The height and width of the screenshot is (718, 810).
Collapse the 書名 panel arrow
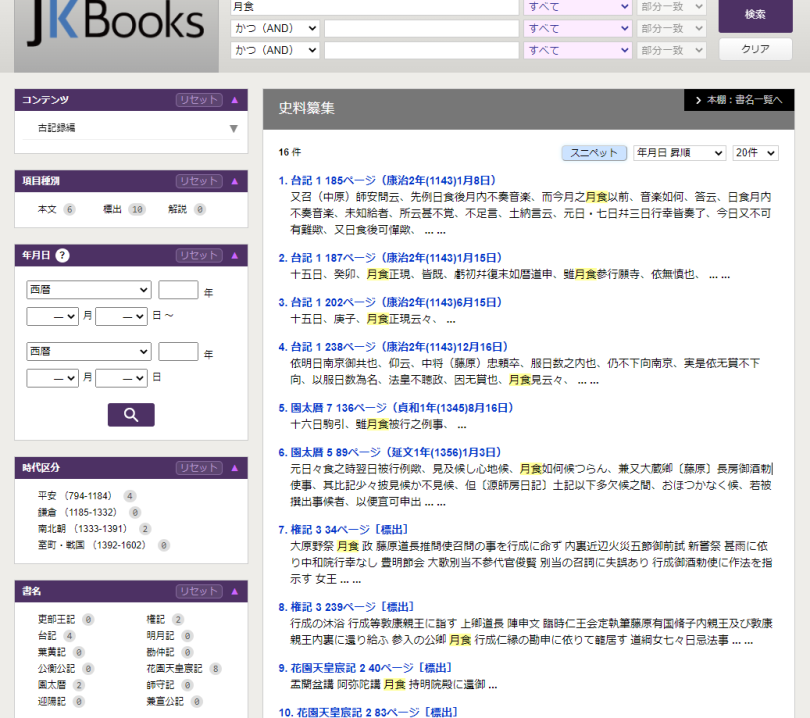235,591
